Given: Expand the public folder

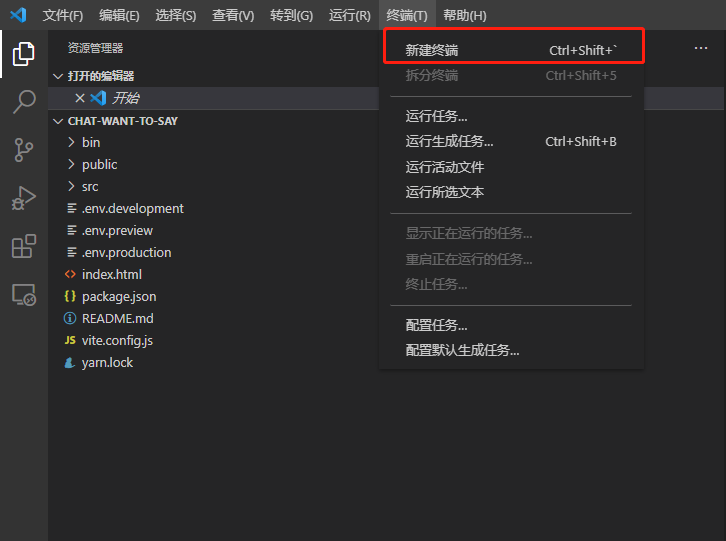Looking at the screenshot, I should (71, 164).
